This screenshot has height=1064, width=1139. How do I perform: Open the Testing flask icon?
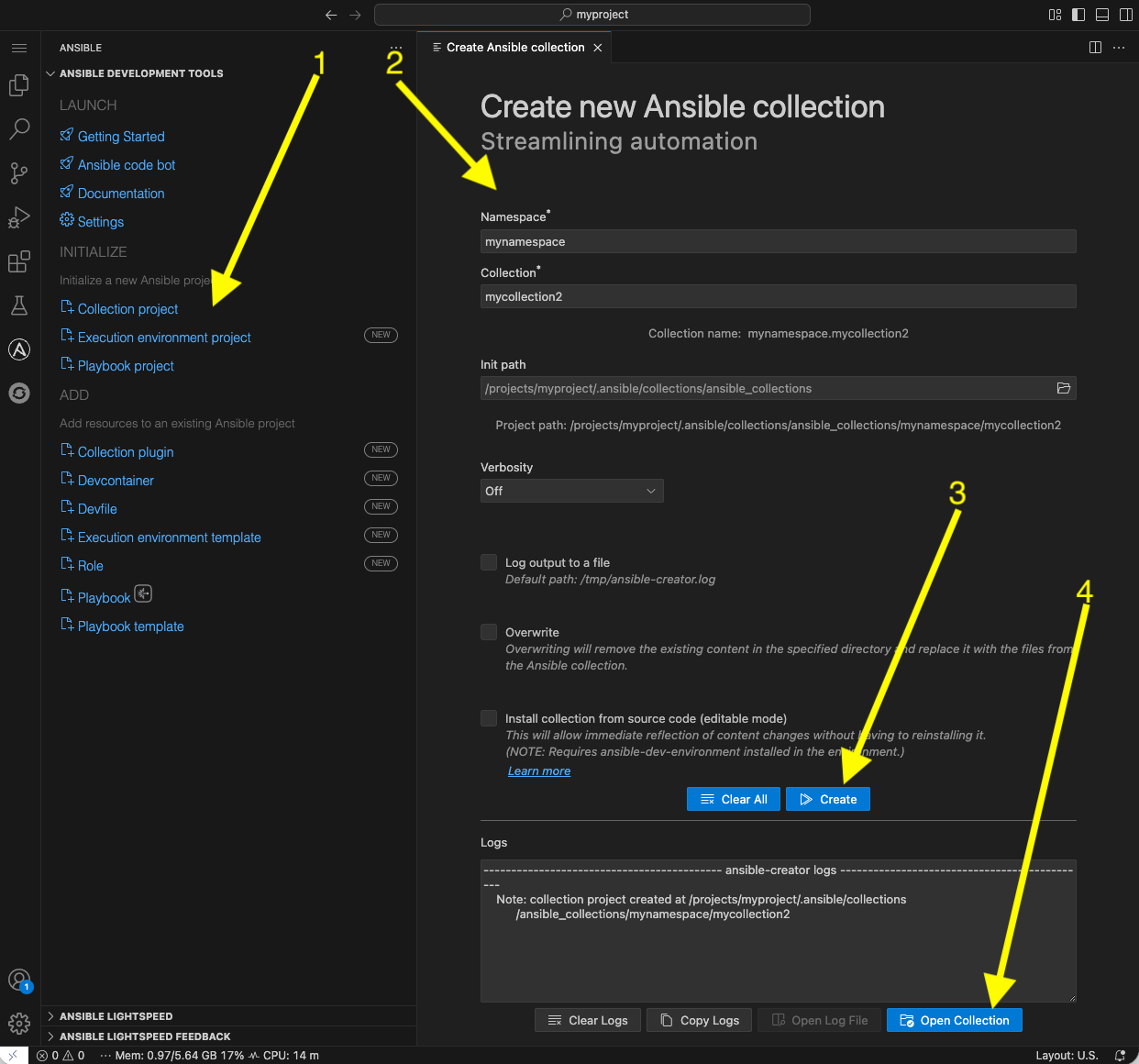coord(19,305)
